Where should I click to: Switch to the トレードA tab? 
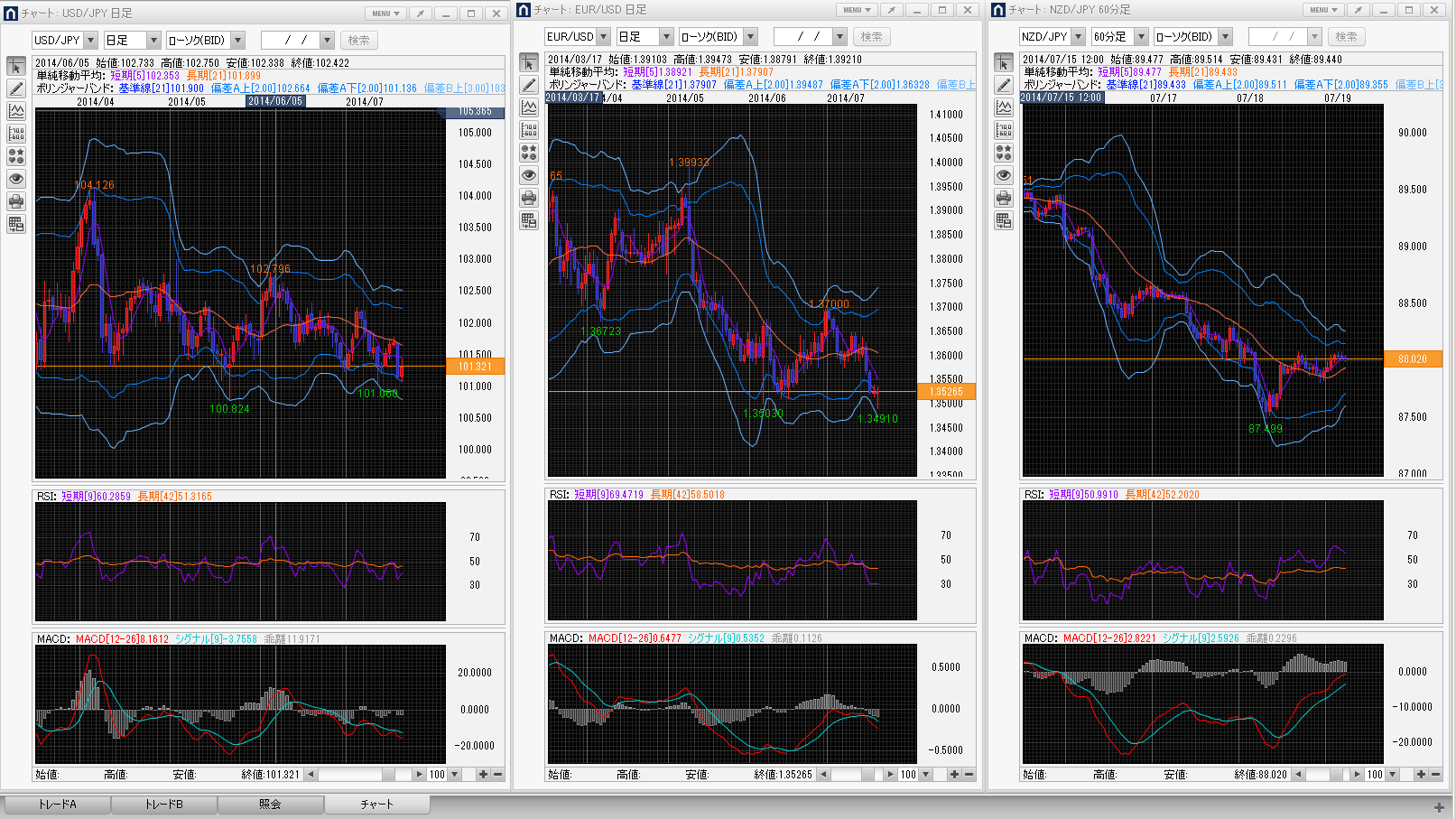click(57, 804)
